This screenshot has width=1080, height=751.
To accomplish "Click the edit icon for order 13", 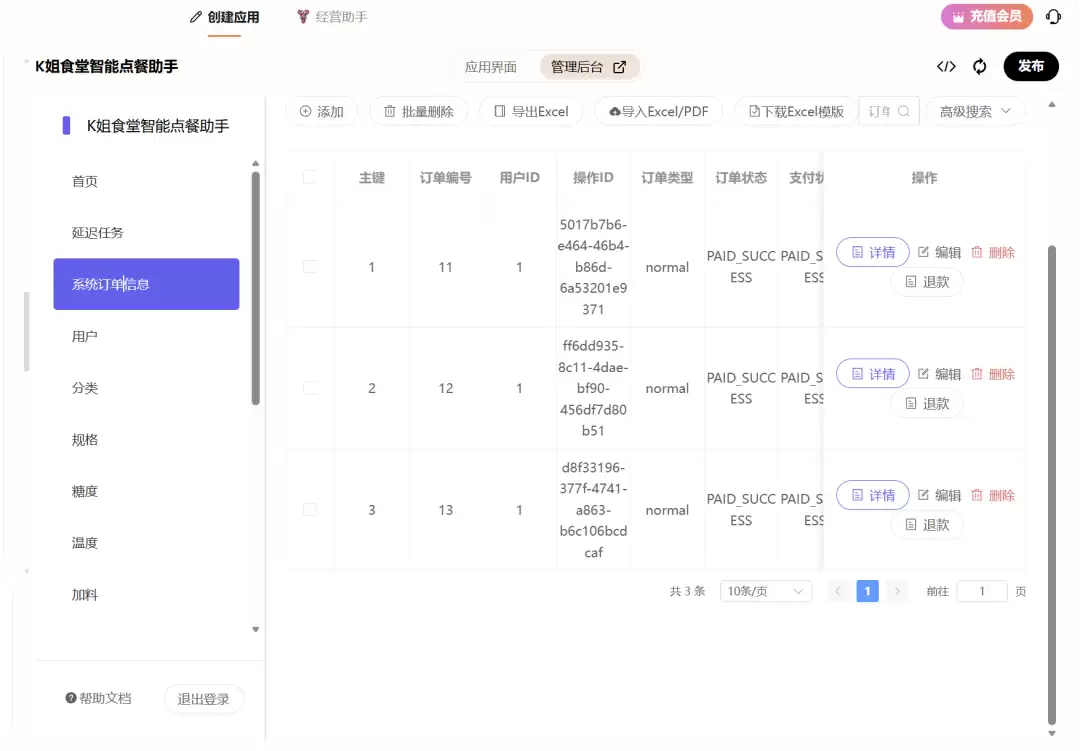I will tap(923, 495).
